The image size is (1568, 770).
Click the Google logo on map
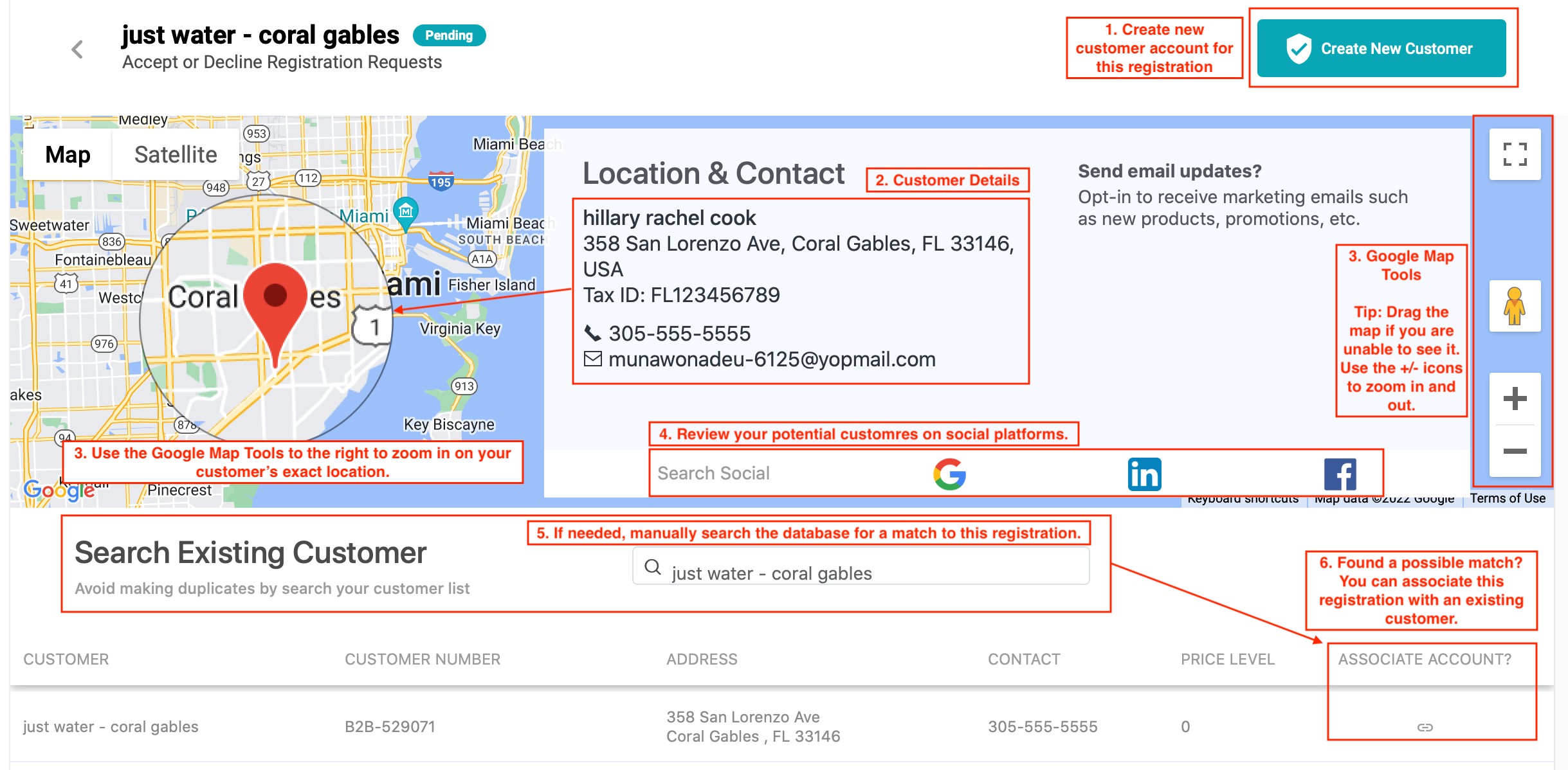coord(59,490)
